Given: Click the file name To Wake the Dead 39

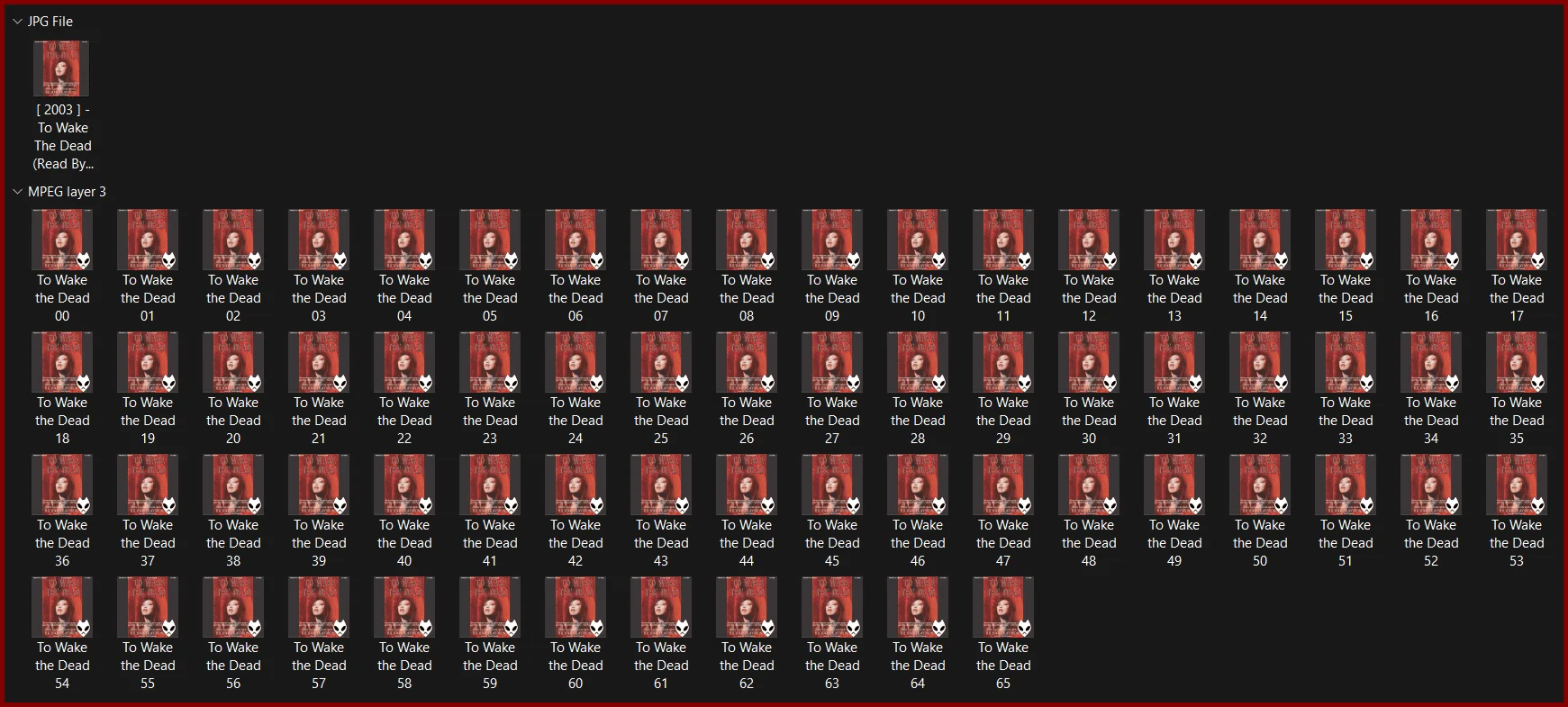Looking at the screenshot, I should [x=319, y=543].
